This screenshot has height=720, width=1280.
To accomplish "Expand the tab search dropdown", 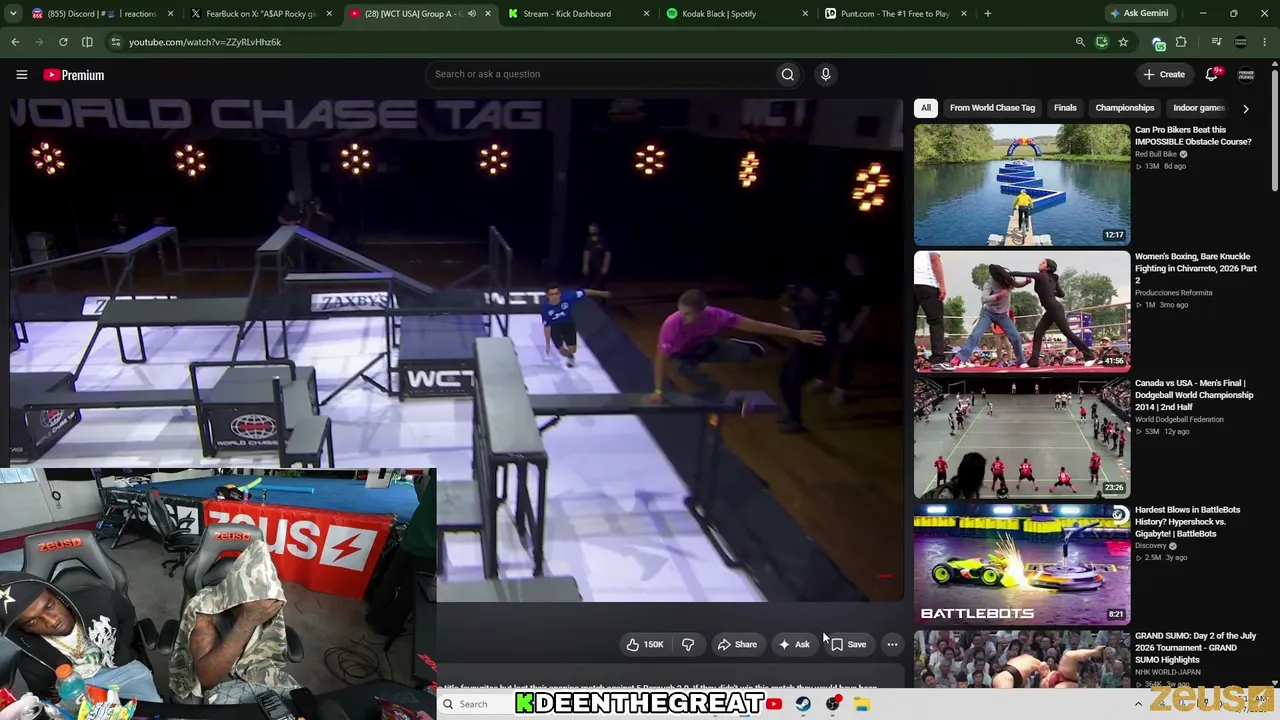I will (13, 14).
